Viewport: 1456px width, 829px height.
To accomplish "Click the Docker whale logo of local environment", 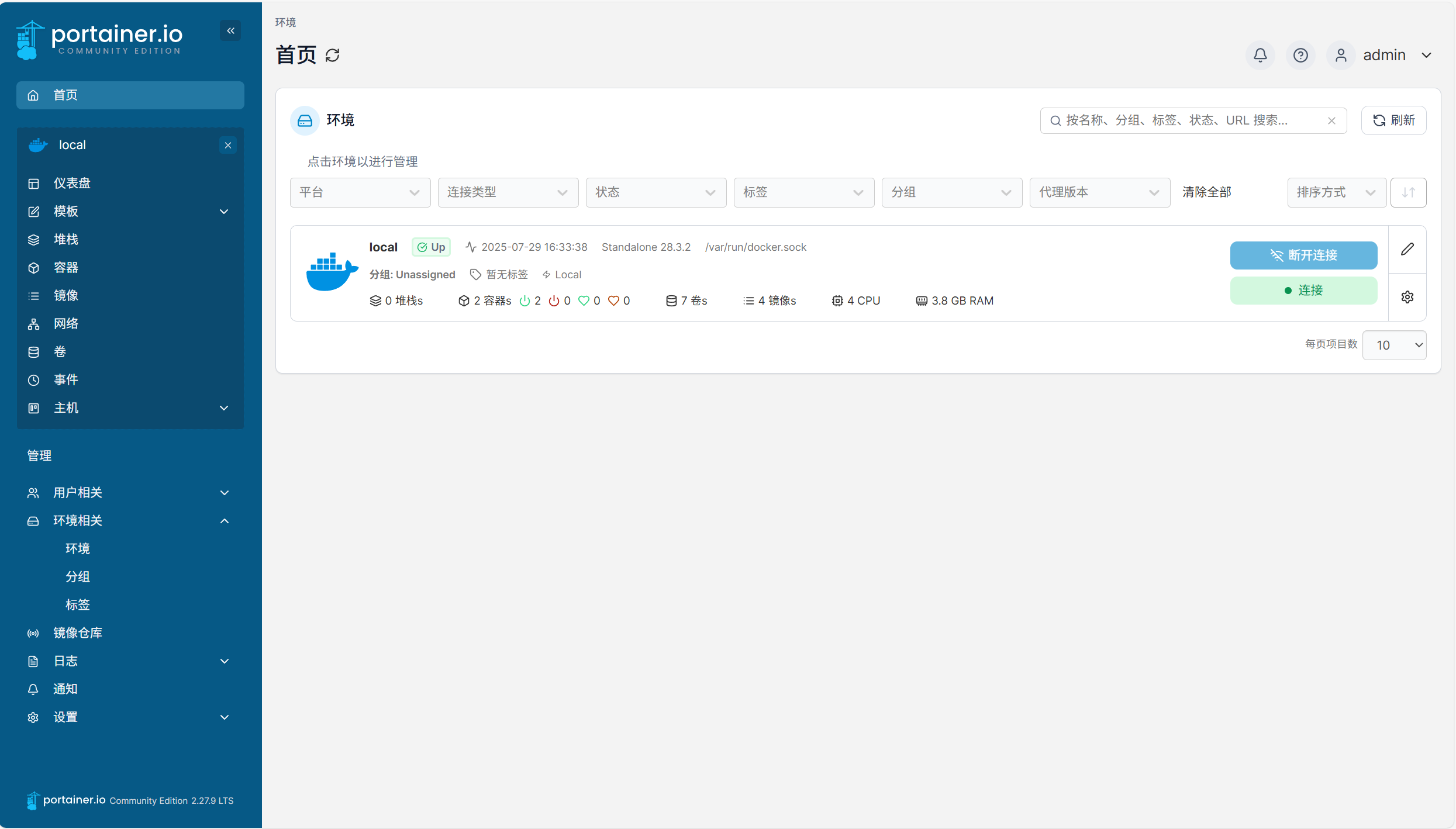I will (332, 272).
